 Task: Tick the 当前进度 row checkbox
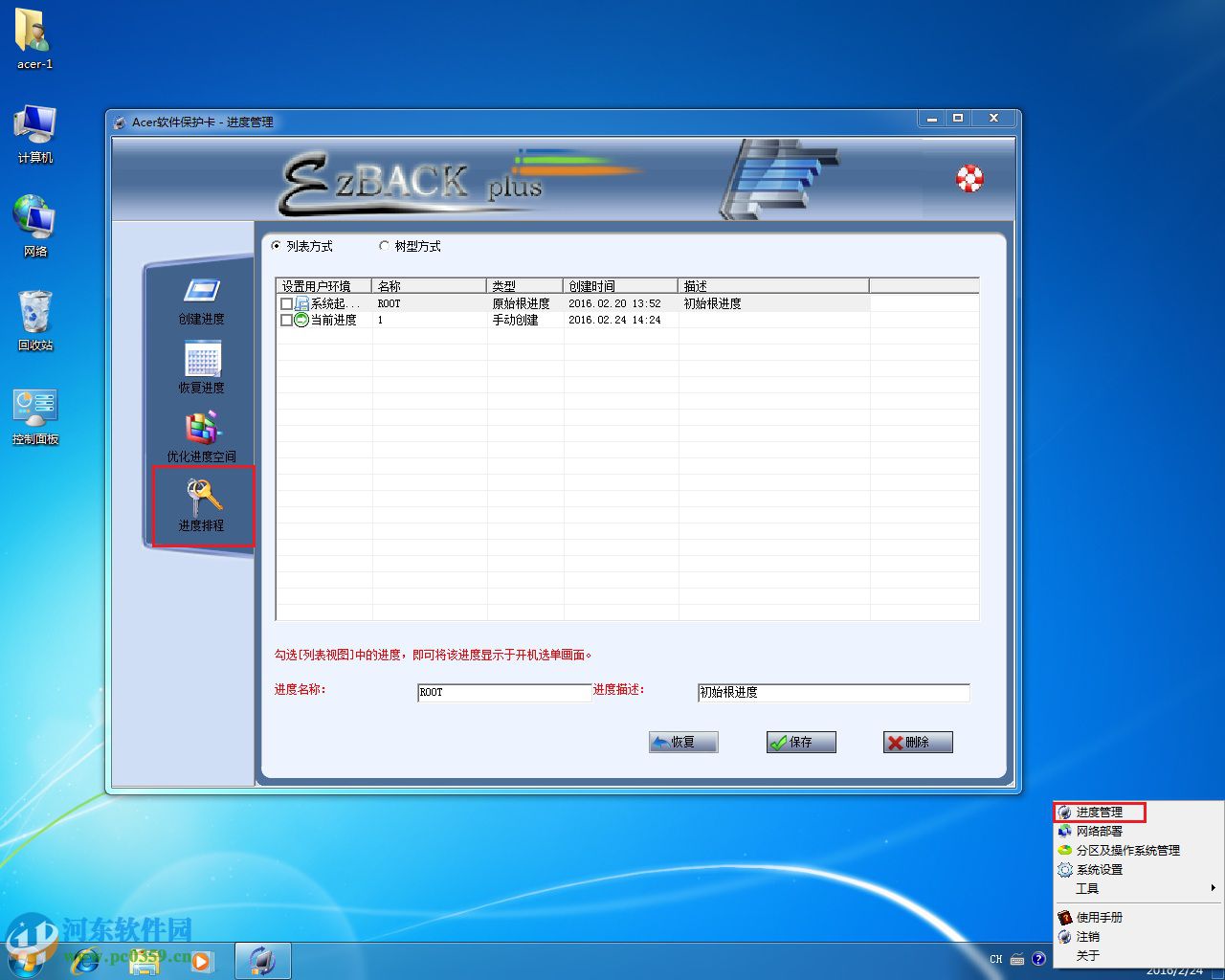pos(286,320)
